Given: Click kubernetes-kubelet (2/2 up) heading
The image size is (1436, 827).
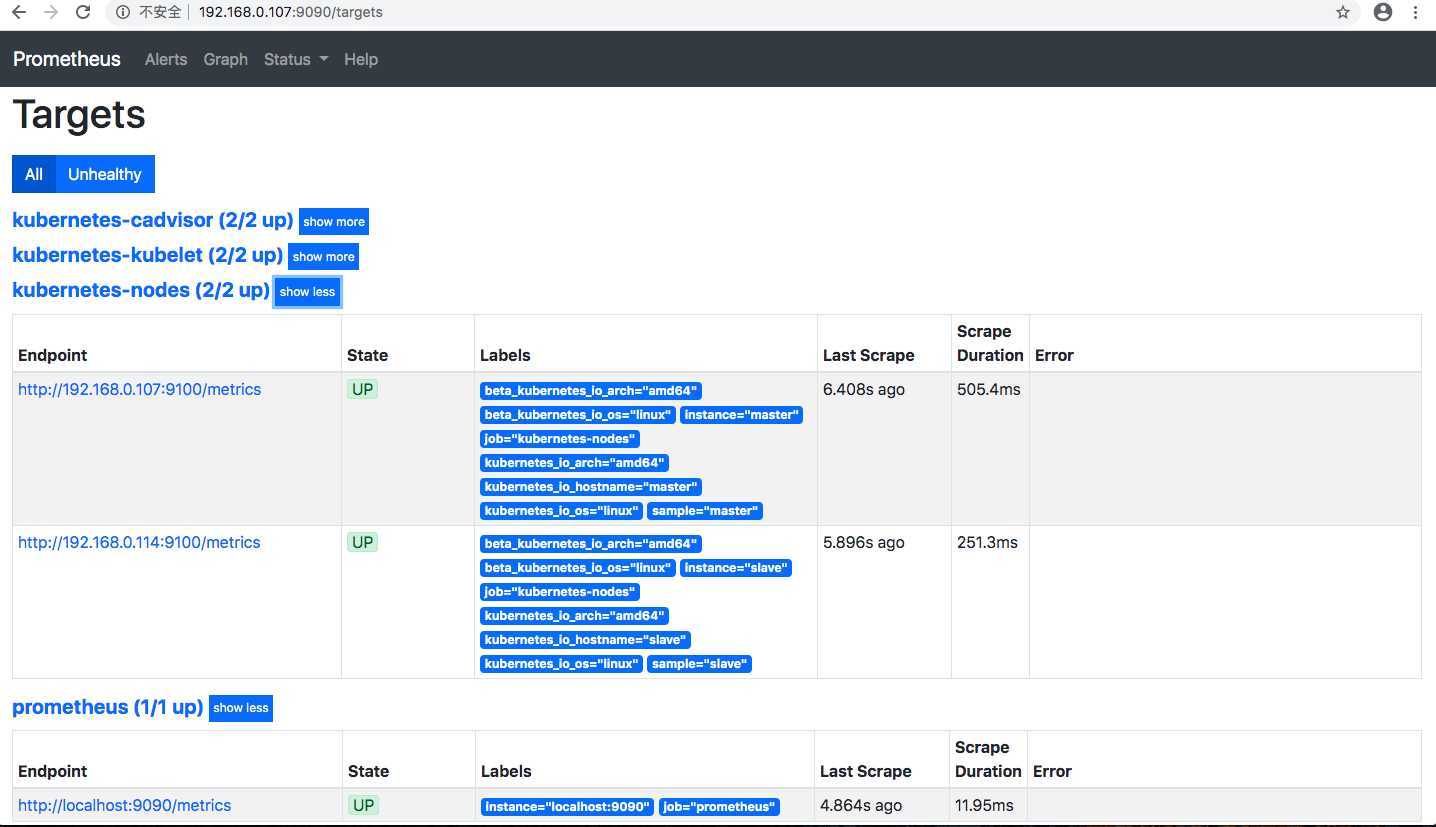Looking at the screenshot, I should (x=147, y=255).
